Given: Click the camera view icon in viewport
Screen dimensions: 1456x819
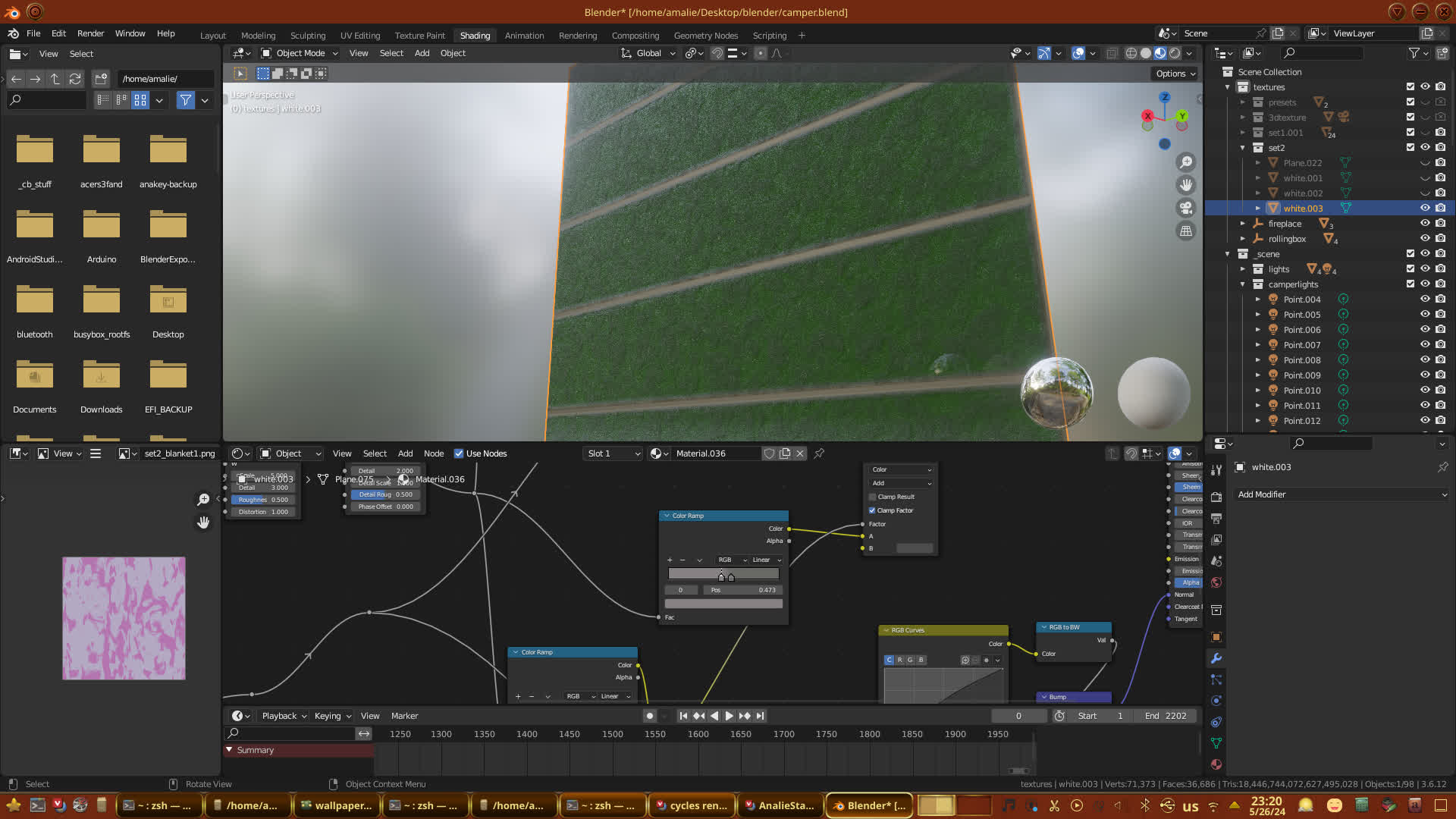Looking at the screenshot, I should 1186,208.
